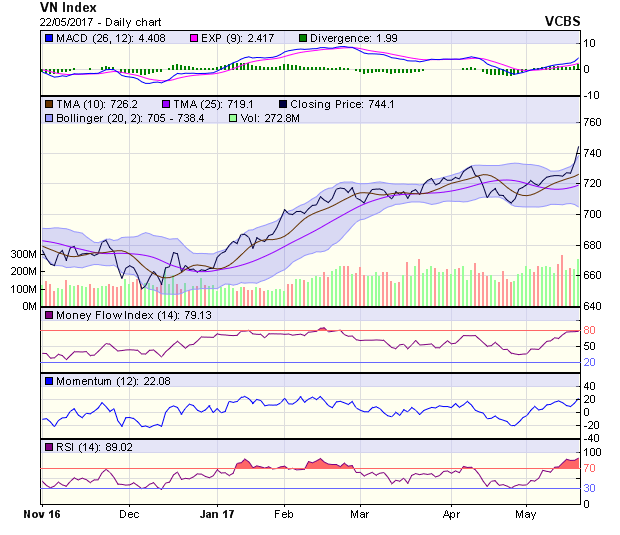Click the Money Flow Index (14) legend marker
The height and width of the screenshot is (535, 620).
[49, 317]
